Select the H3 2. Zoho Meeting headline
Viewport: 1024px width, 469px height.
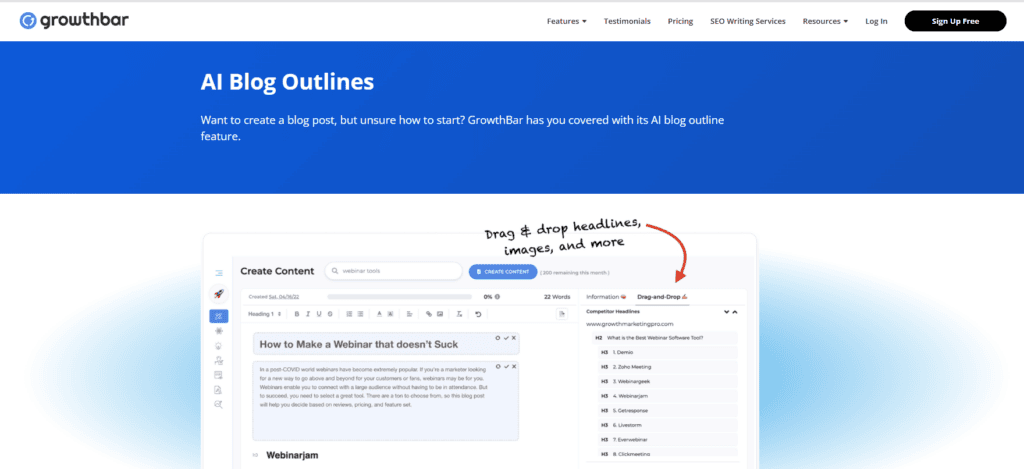[x=667, y=366]
